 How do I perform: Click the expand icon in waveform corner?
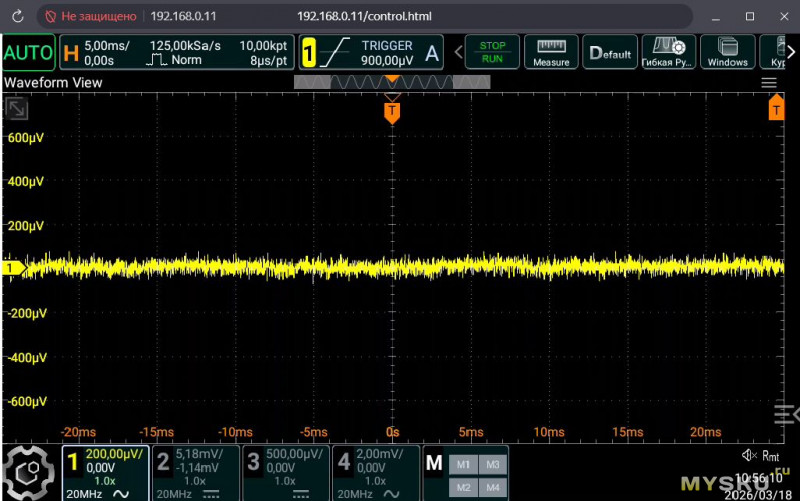[x=17, y=108]
